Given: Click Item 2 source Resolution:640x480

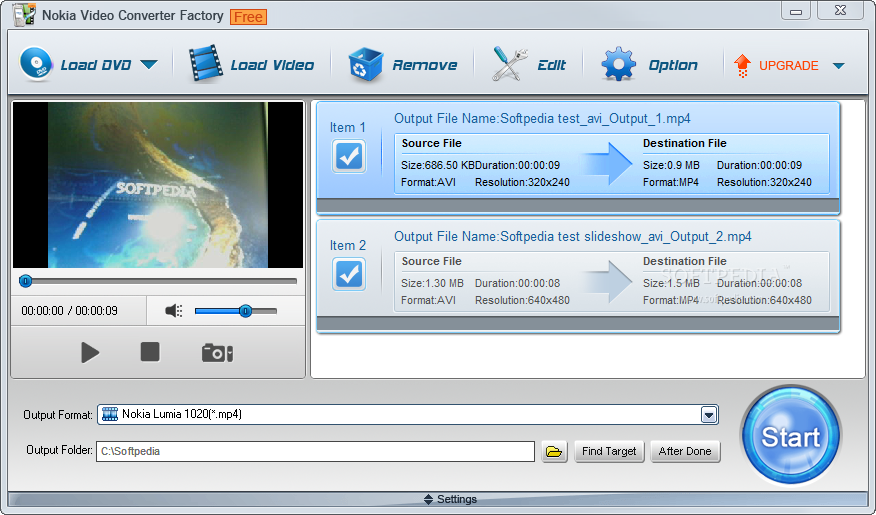Looking at the screenshot, I should tap(522, 301).
